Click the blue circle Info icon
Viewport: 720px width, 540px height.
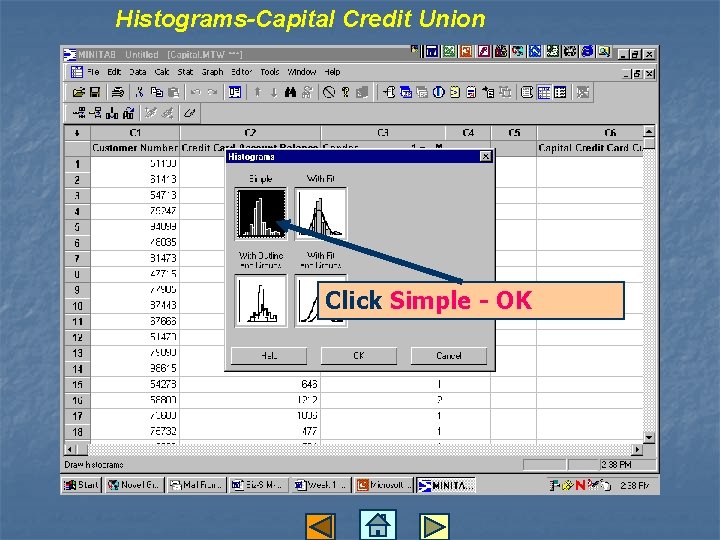click(439, 92)
